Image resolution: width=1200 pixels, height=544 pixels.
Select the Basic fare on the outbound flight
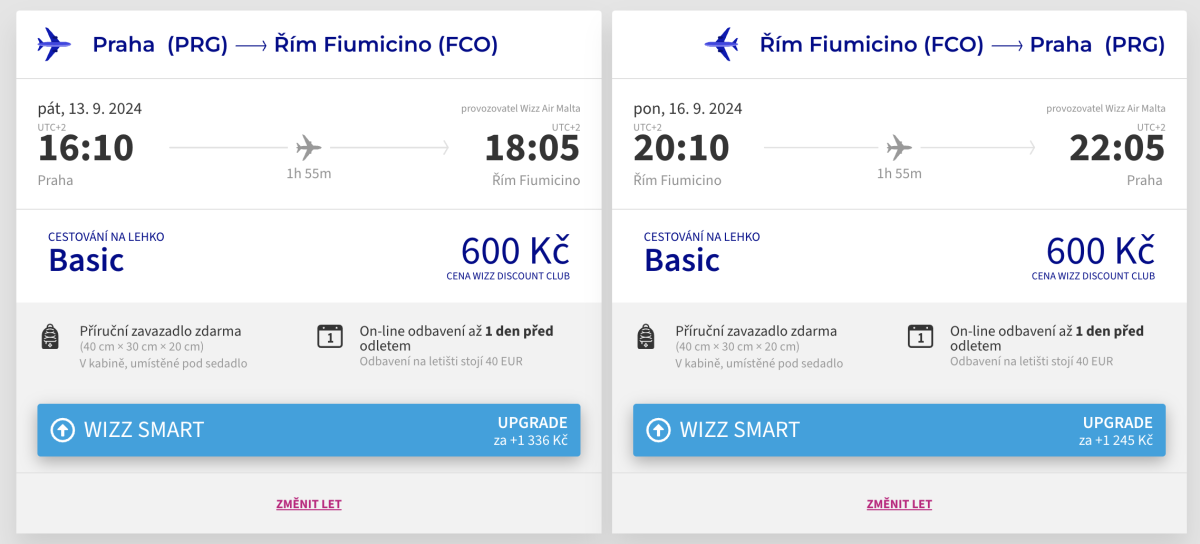87,260
